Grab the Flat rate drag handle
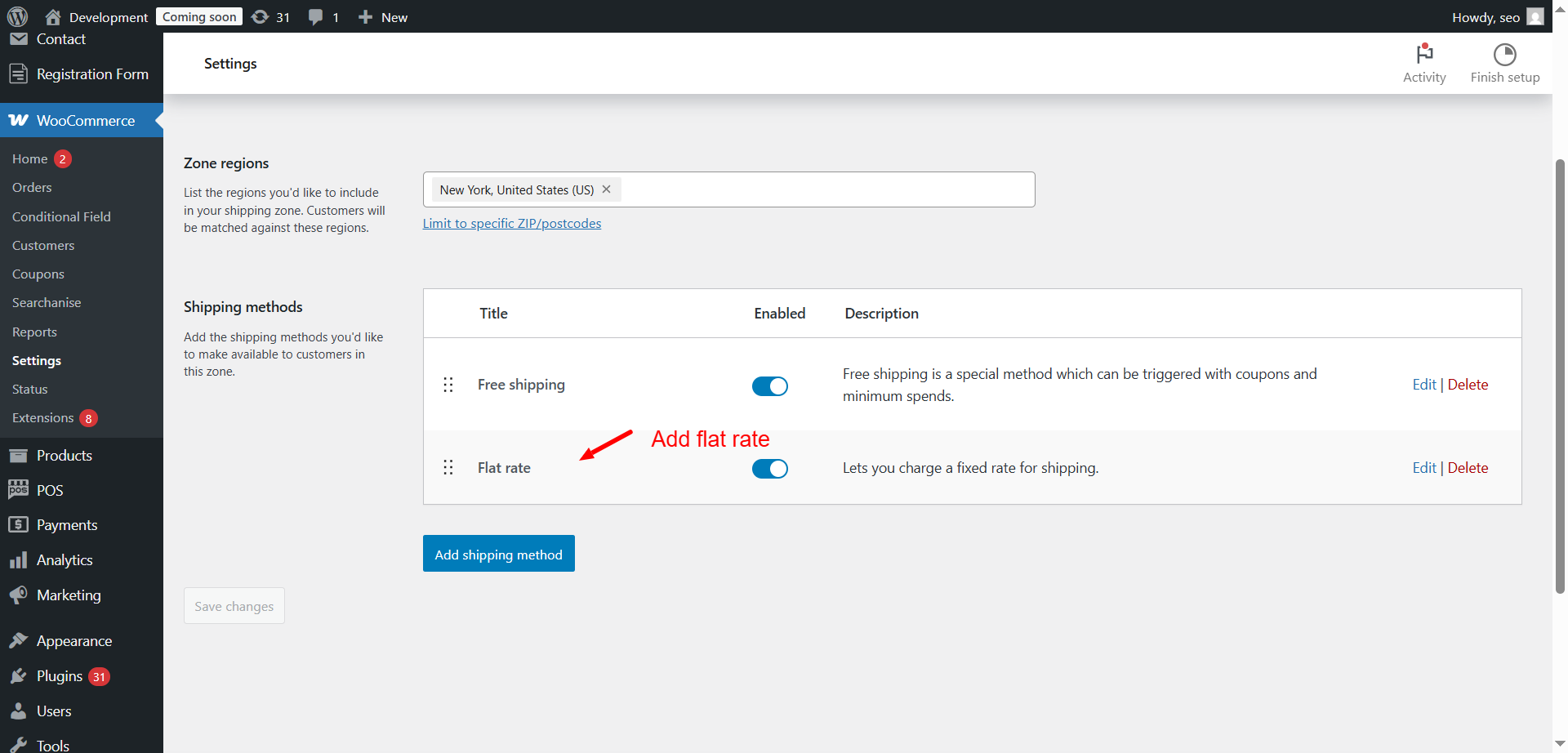This screenshot has width=1568, height=753. click(448, 467)
